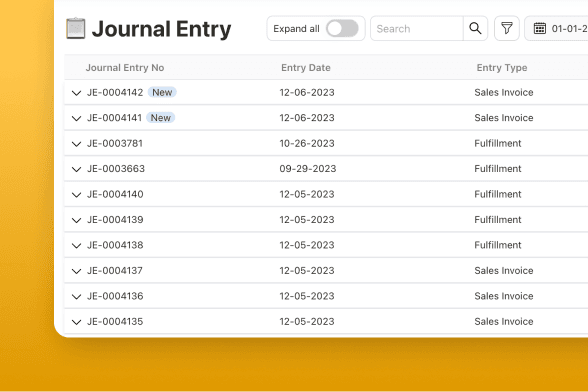Click the Entry Type column header
The width and height of the screenshot is (588, 392).
point(502,68)
